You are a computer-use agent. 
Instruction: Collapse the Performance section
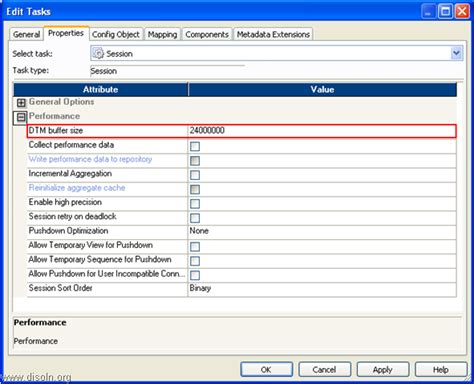(21, 117)
